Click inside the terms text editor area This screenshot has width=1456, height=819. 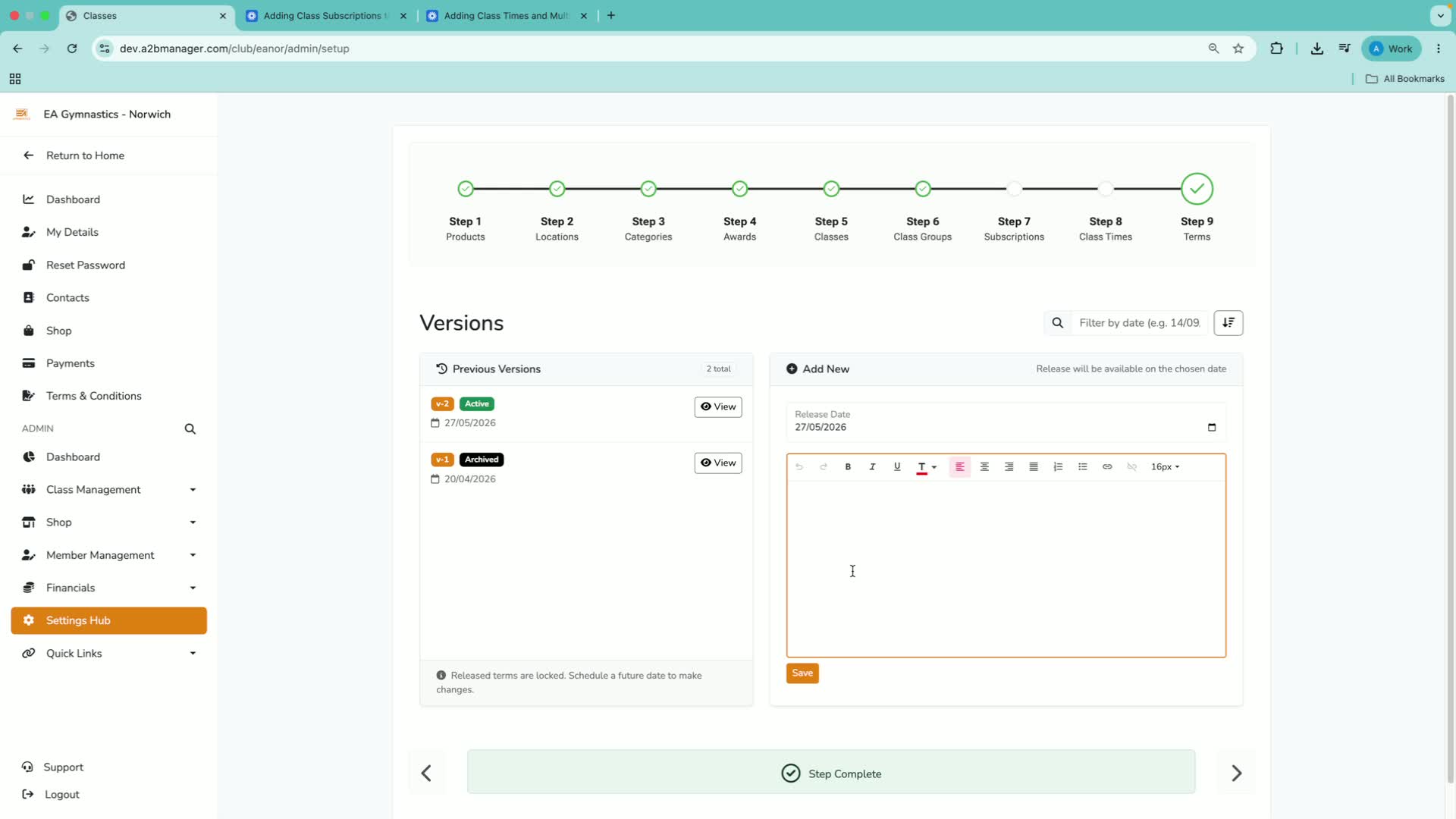1006,569
